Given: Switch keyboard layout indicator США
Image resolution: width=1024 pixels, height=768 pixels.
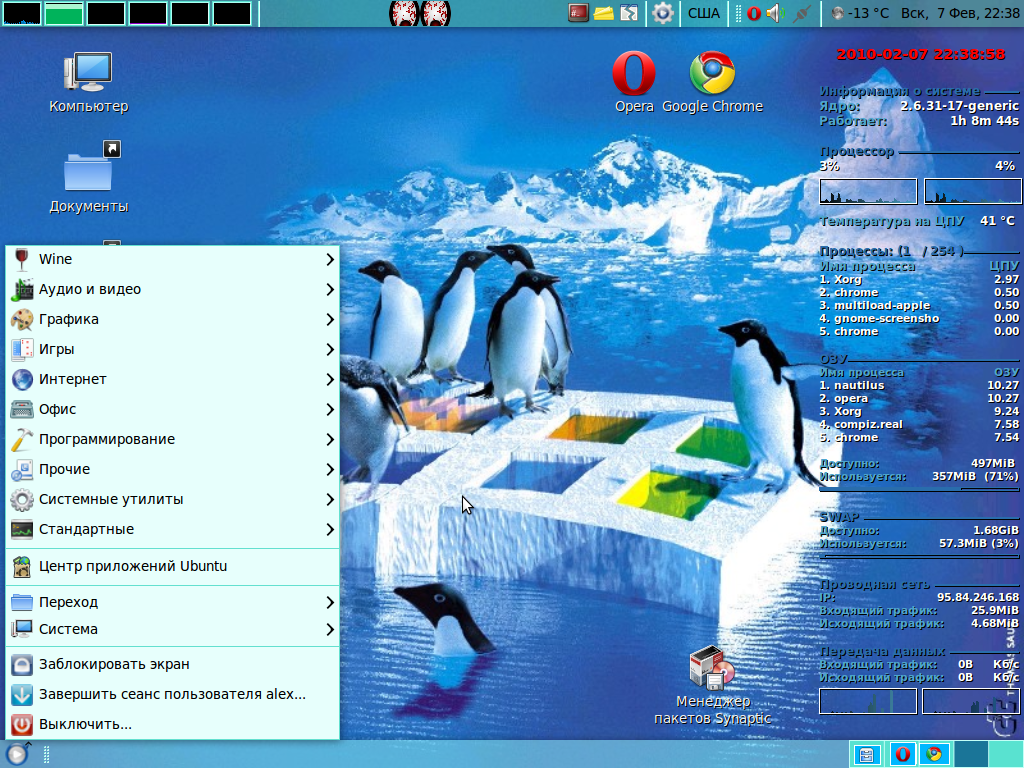Looking at the screenshot, I should click(x=704, y=14).
